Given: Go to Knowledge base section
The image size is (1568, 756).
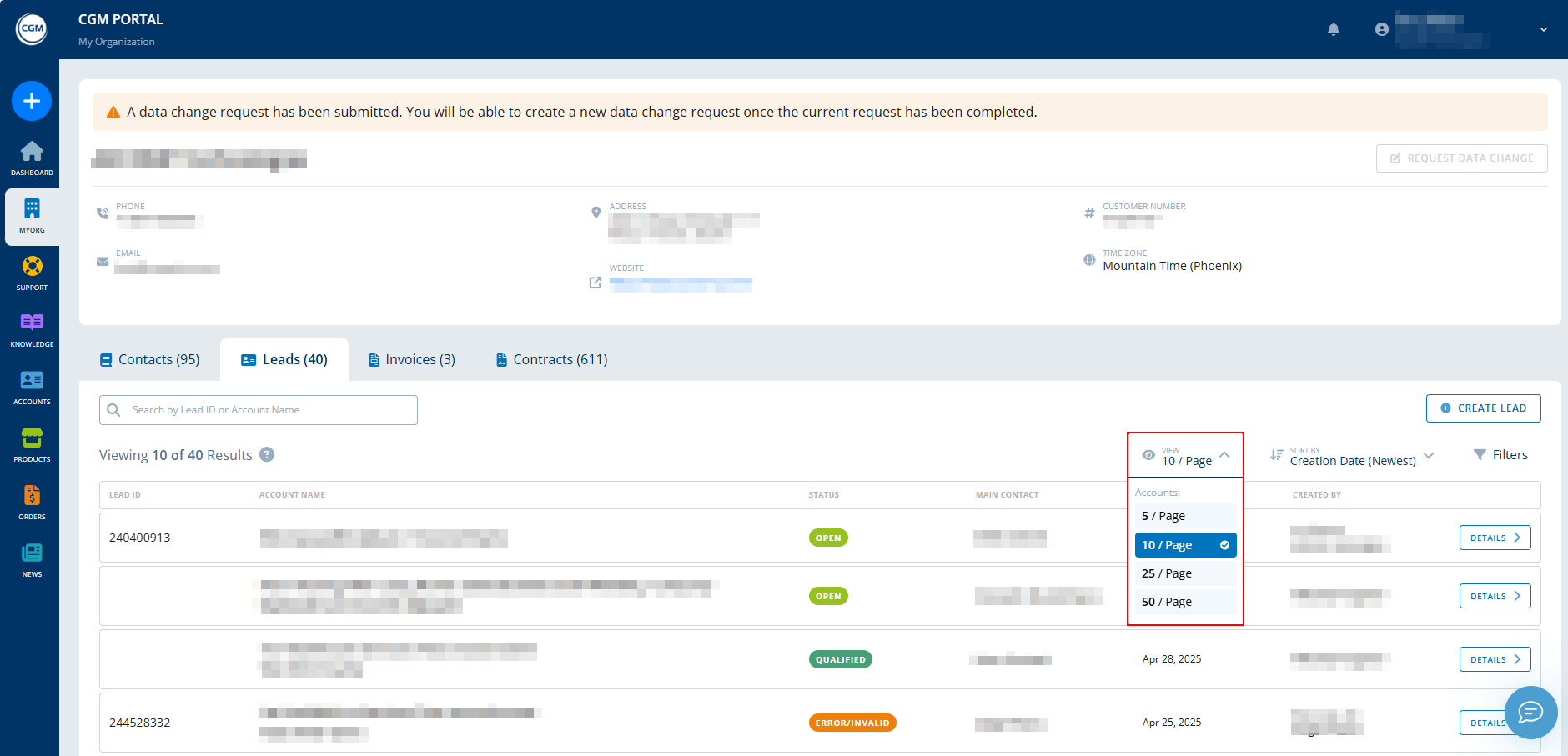Looking at the screenshot, I should [32, 329].
